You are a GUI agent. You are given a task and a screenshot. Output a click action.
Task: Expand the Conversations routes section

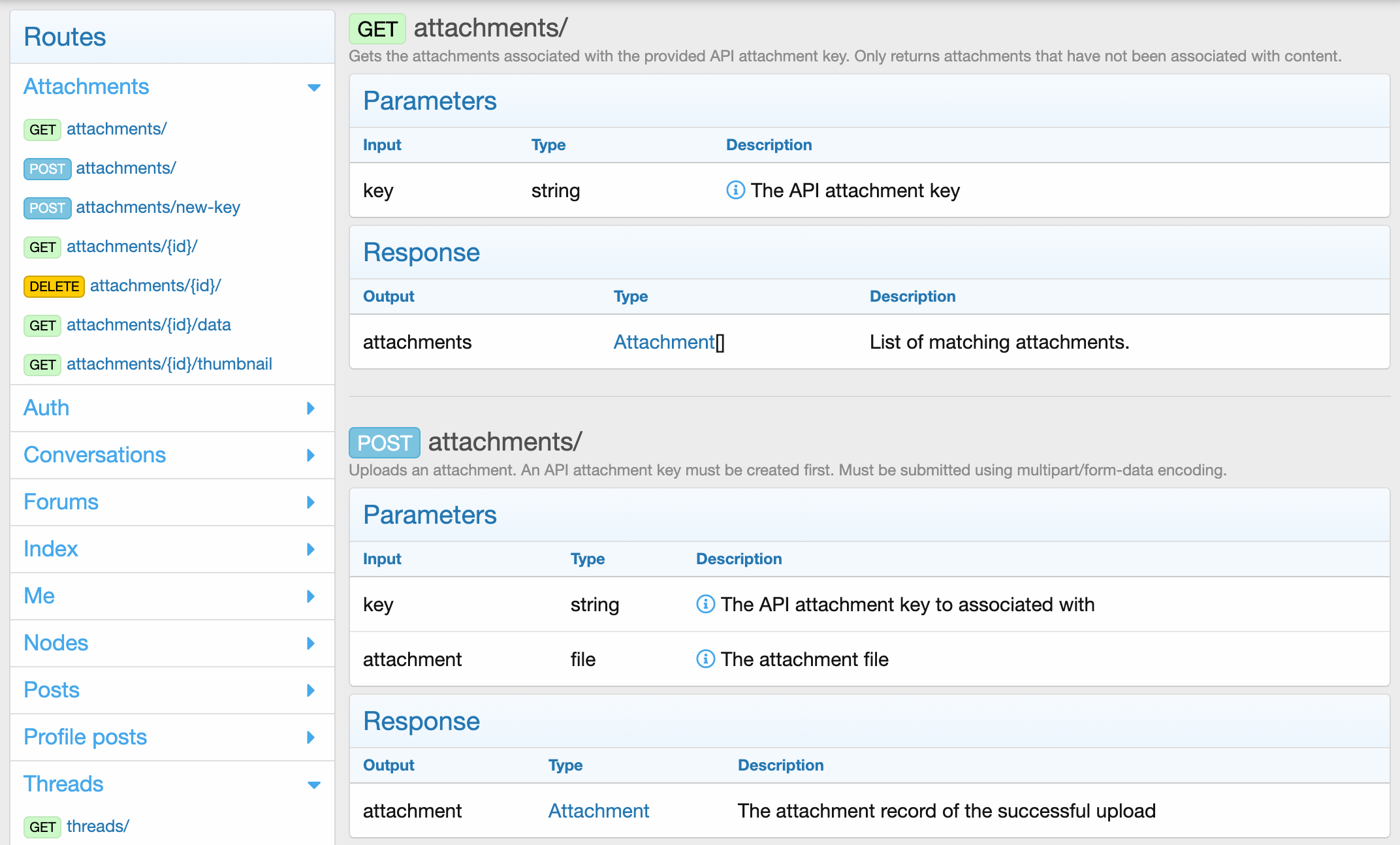[x=311, y=455]
